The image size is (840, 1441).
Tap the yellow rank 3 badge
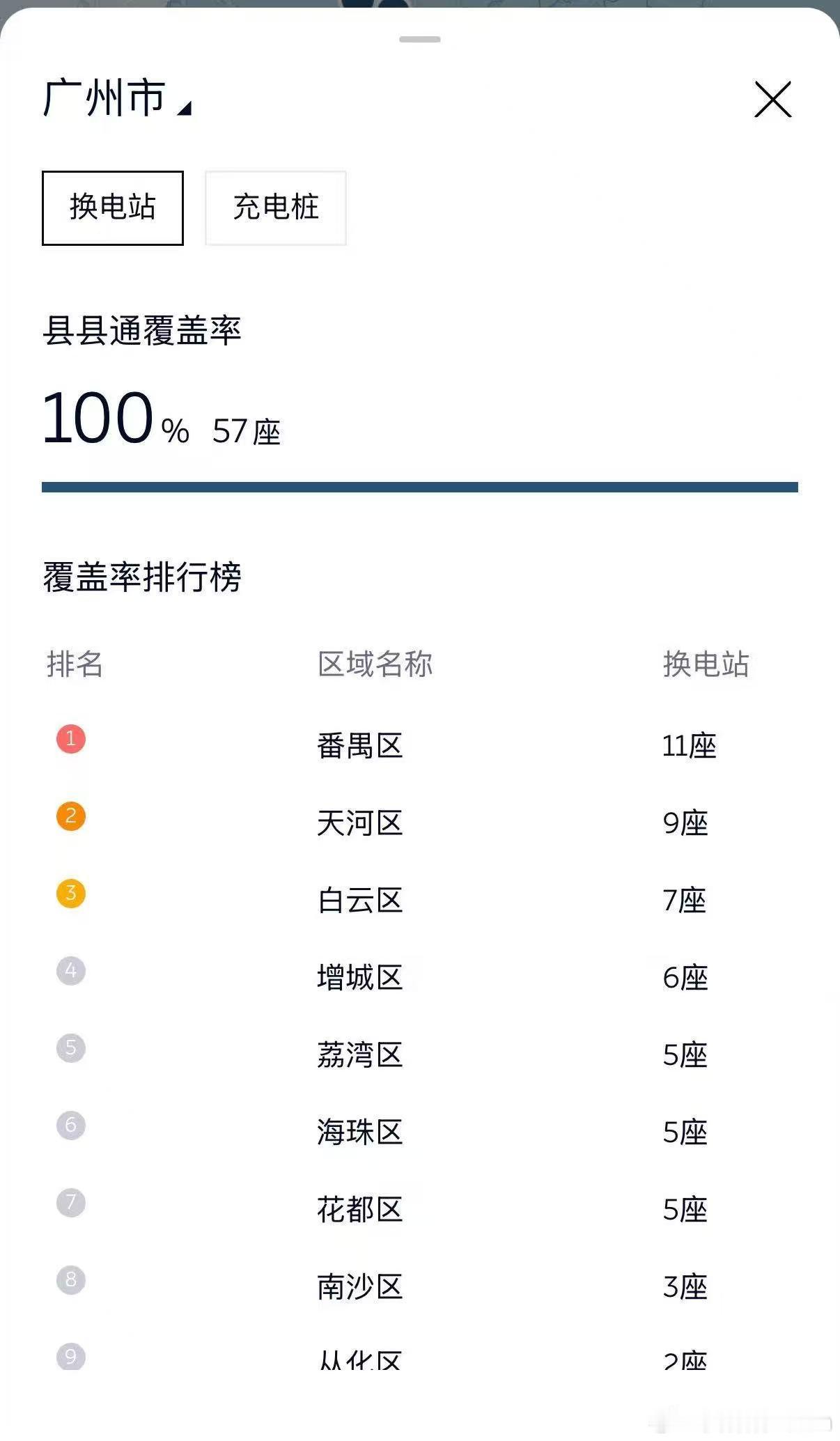tap(71, 894)
